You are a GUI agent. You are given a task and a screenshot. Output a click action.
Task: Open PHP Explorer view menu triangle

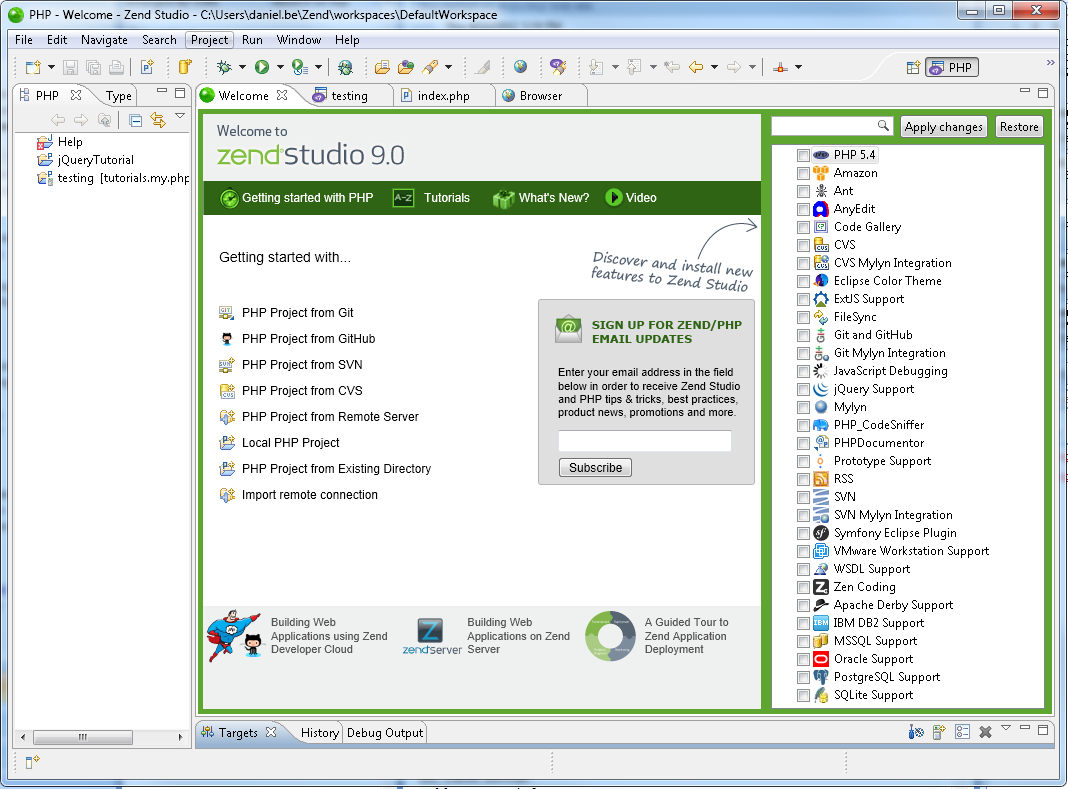coord(180,117)
